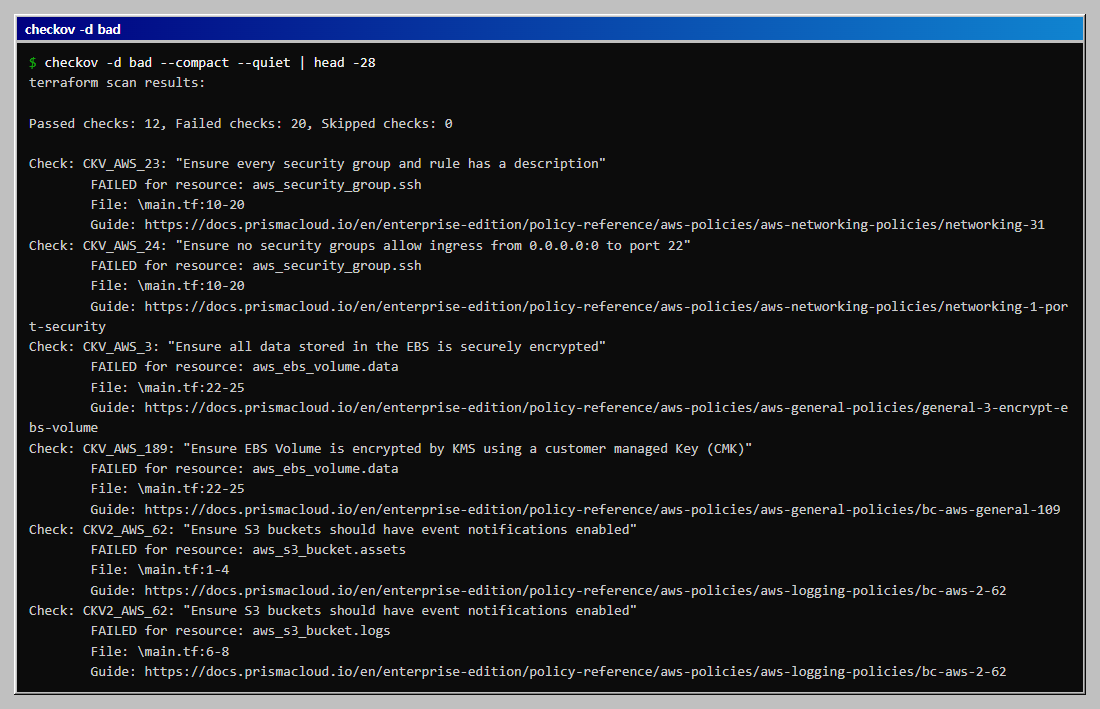Open the Guide link ending in bc-aws-general-109

[x=603, y=510]
